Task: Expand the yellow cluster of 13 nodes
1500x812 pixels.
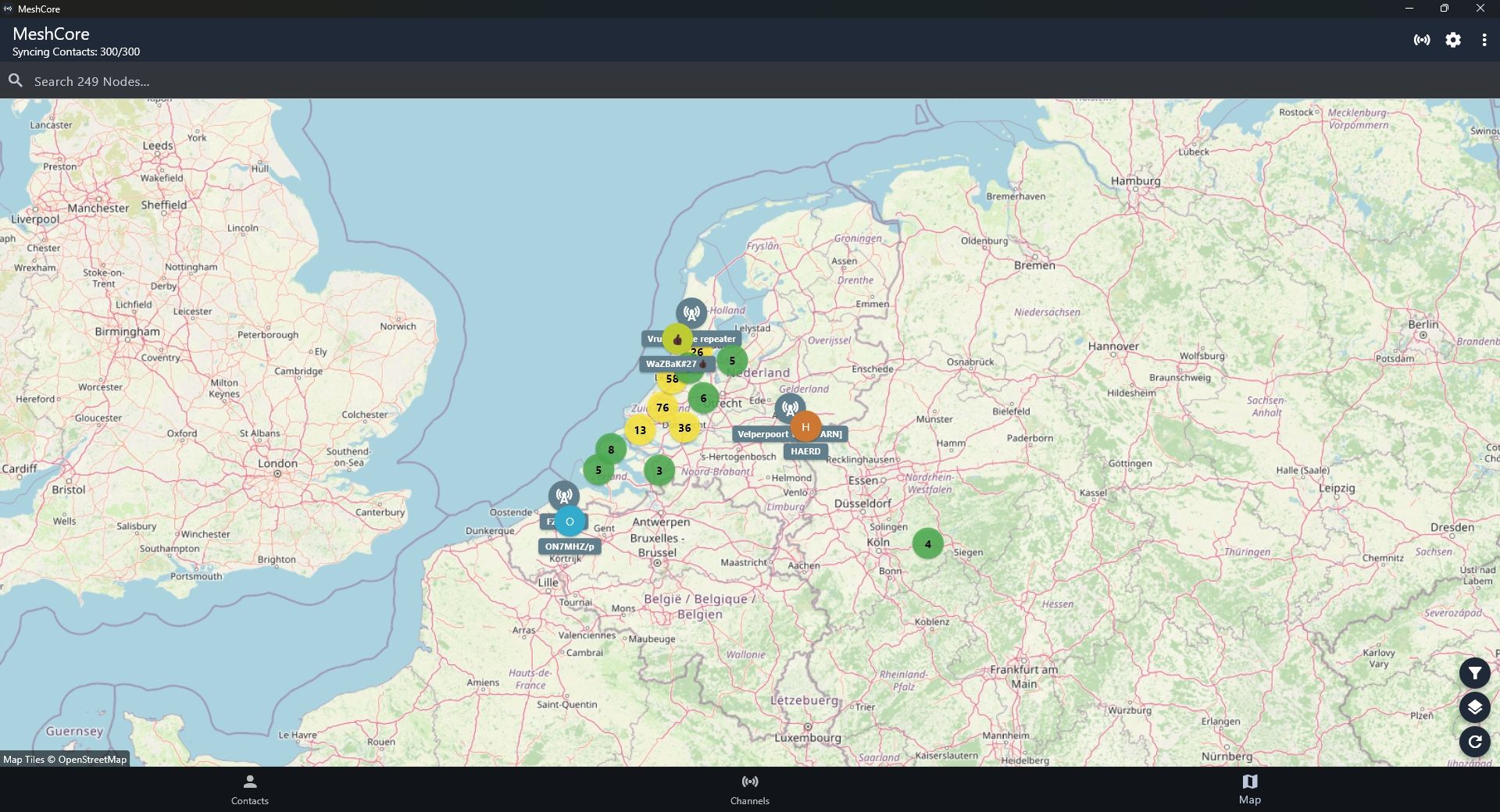Action: 640,430
